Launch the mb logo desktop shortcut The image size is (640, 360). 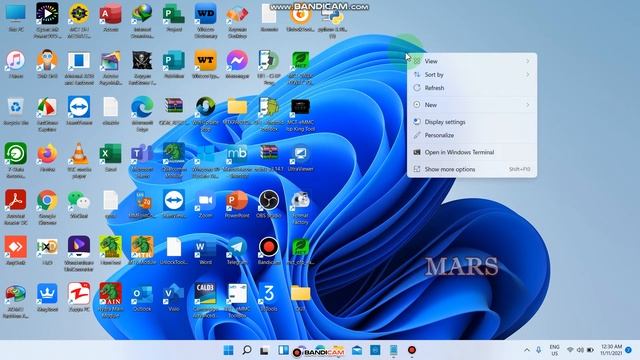[x=237, y=161]
